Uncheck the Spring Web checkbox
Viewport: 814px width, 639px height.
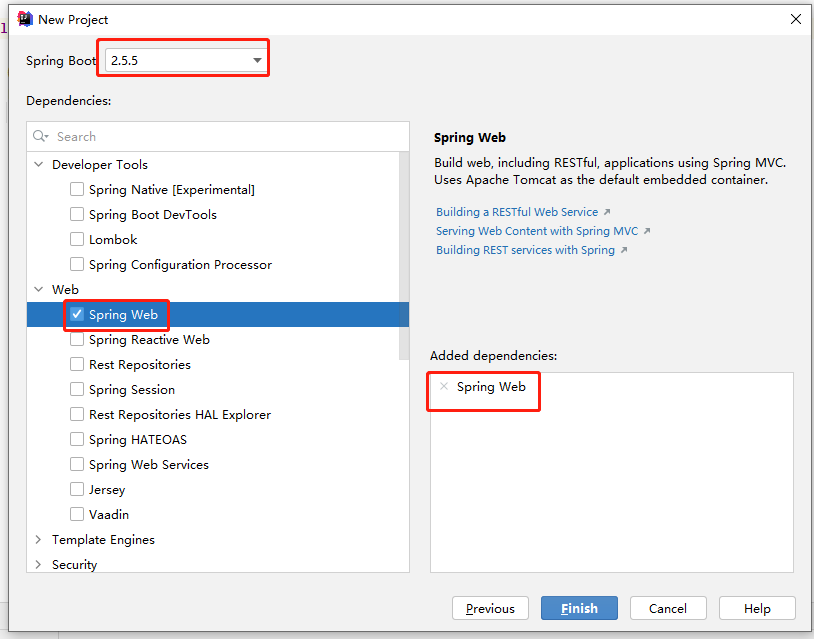77,314
